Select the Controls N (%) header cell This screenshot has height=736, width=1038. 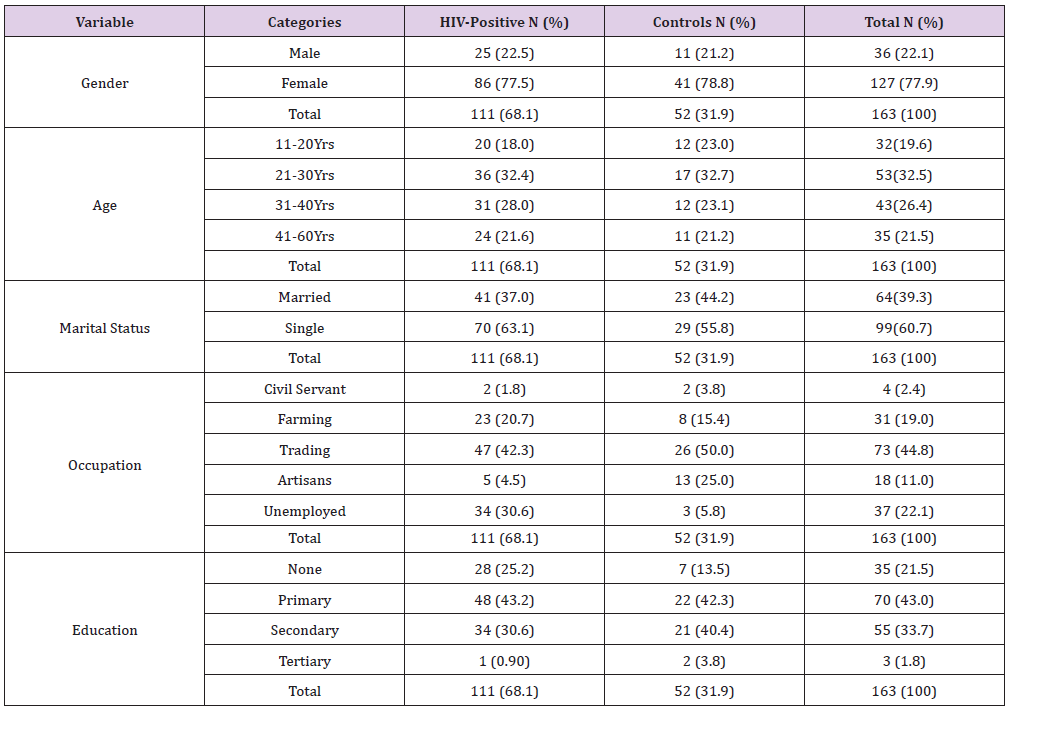[704, 22]
